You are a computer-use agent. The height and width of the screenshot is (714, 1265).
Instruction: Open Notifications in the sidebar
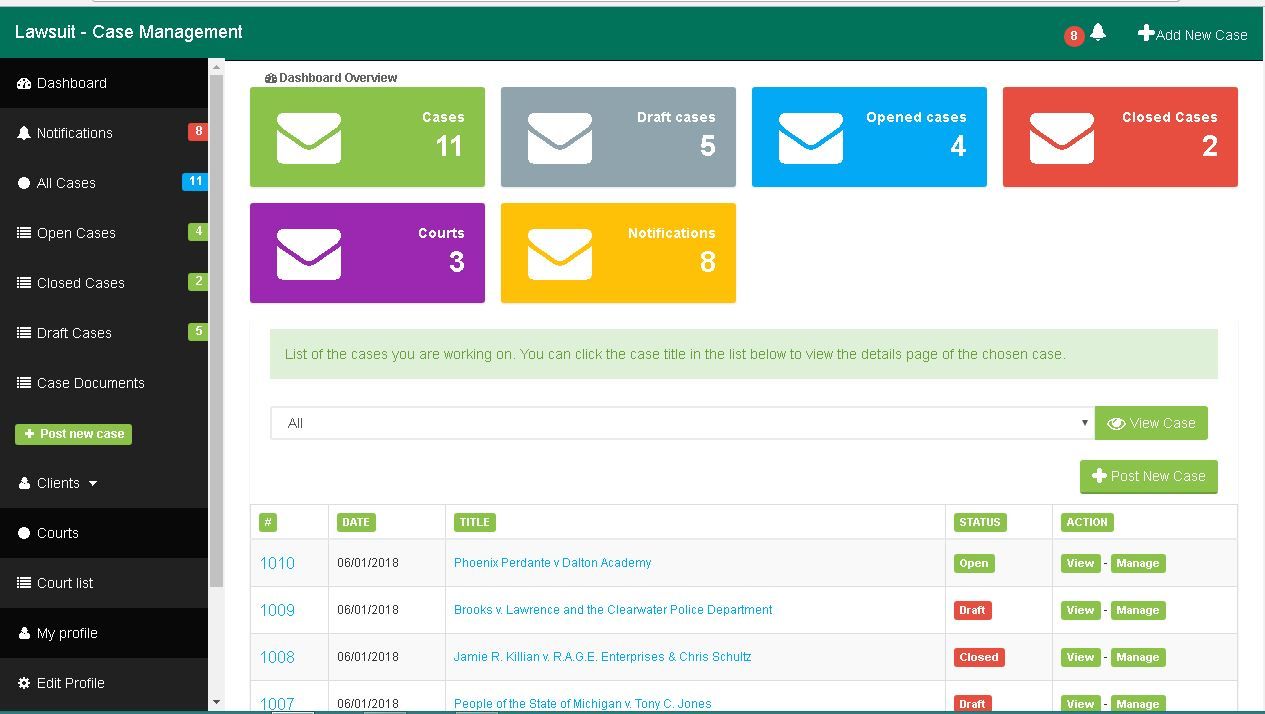(x=74, y=133)
